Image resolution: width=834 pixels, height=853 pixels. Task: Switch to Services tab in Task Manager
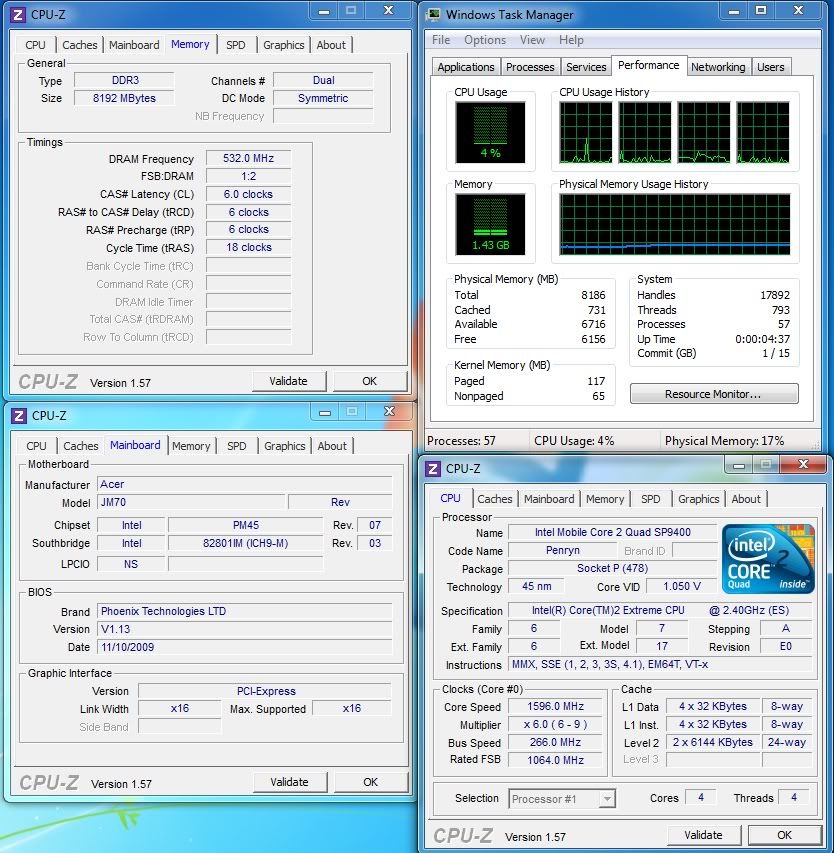click(586, 67)
